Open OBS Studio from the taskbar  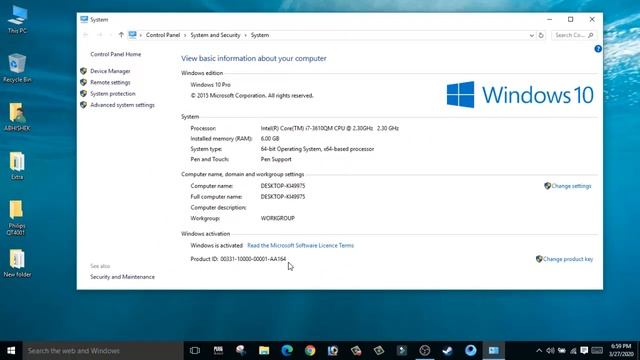coord(425,351)
